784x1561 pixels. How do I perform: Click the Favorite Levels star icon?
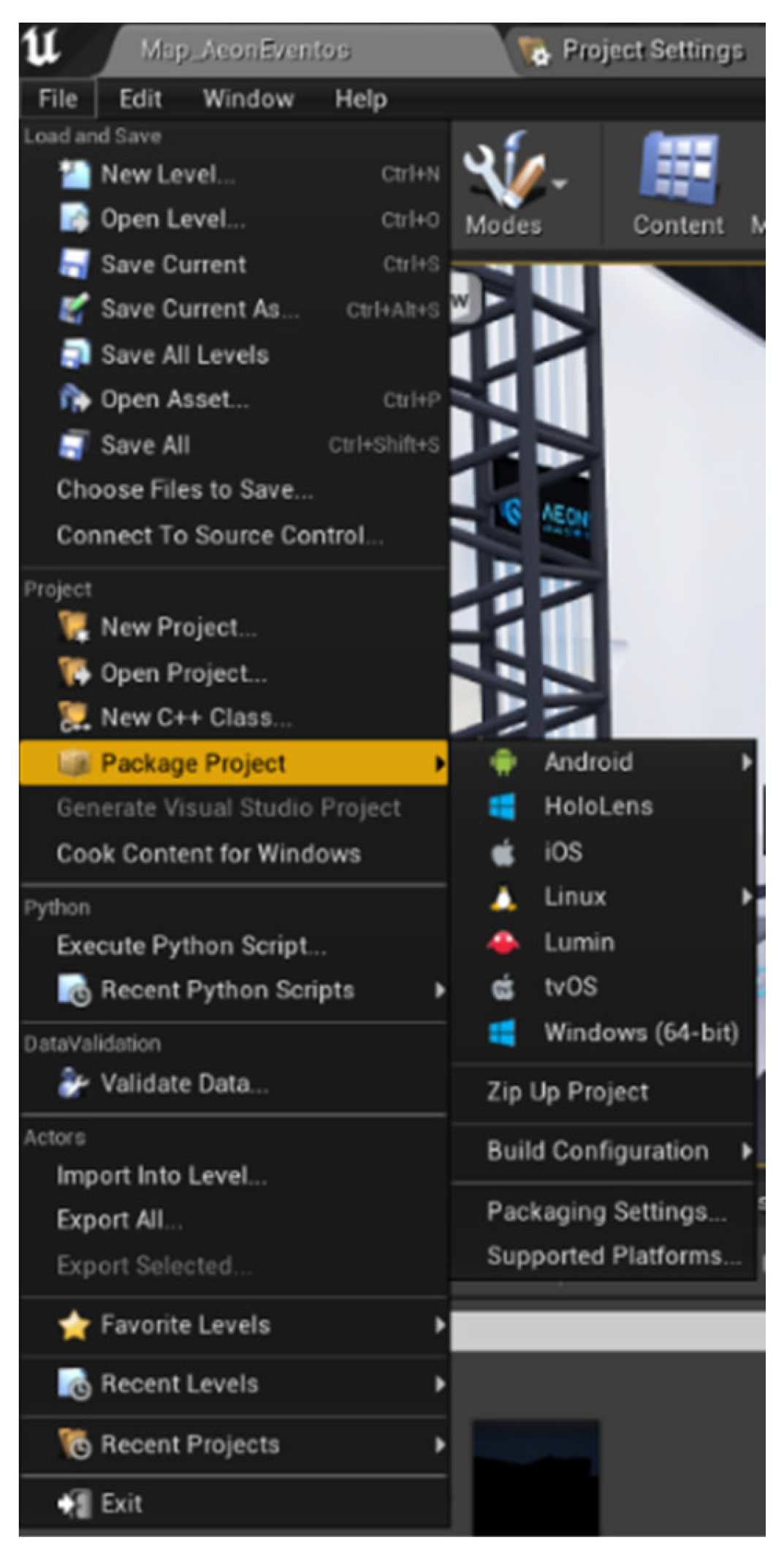(74, 1325)
